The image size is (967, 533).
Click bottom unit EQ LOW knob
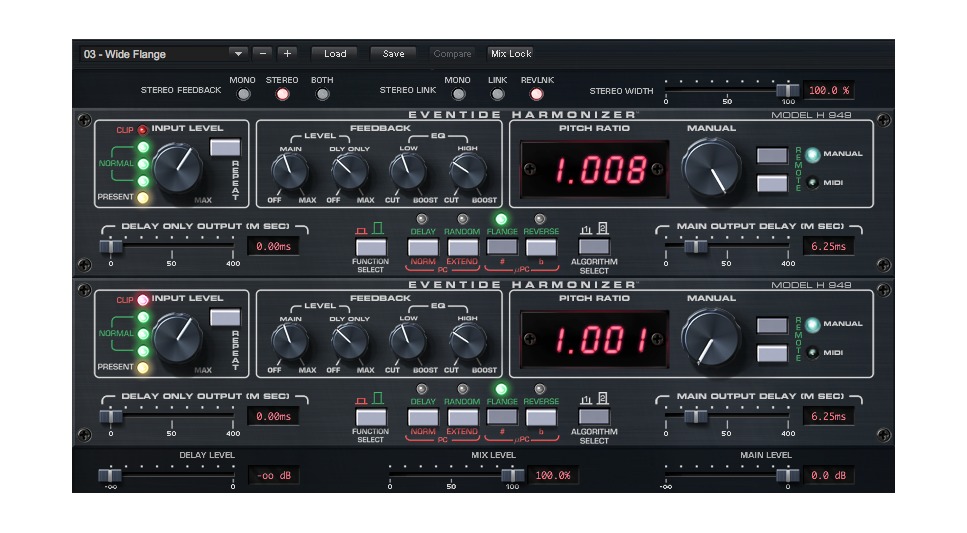click(408, 342)
